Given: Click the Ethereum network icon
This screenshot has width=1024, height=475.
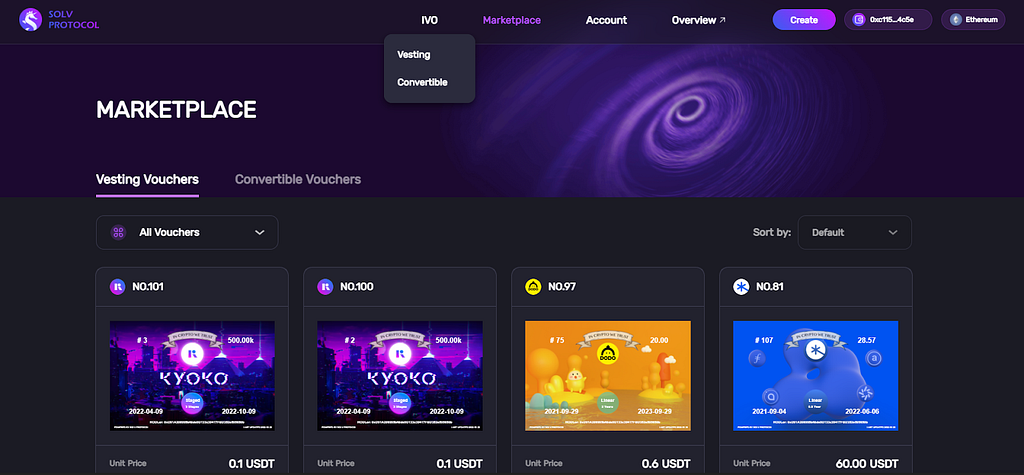Looking at the screenshot, I should pyautogui.click(x=955, y=20).
